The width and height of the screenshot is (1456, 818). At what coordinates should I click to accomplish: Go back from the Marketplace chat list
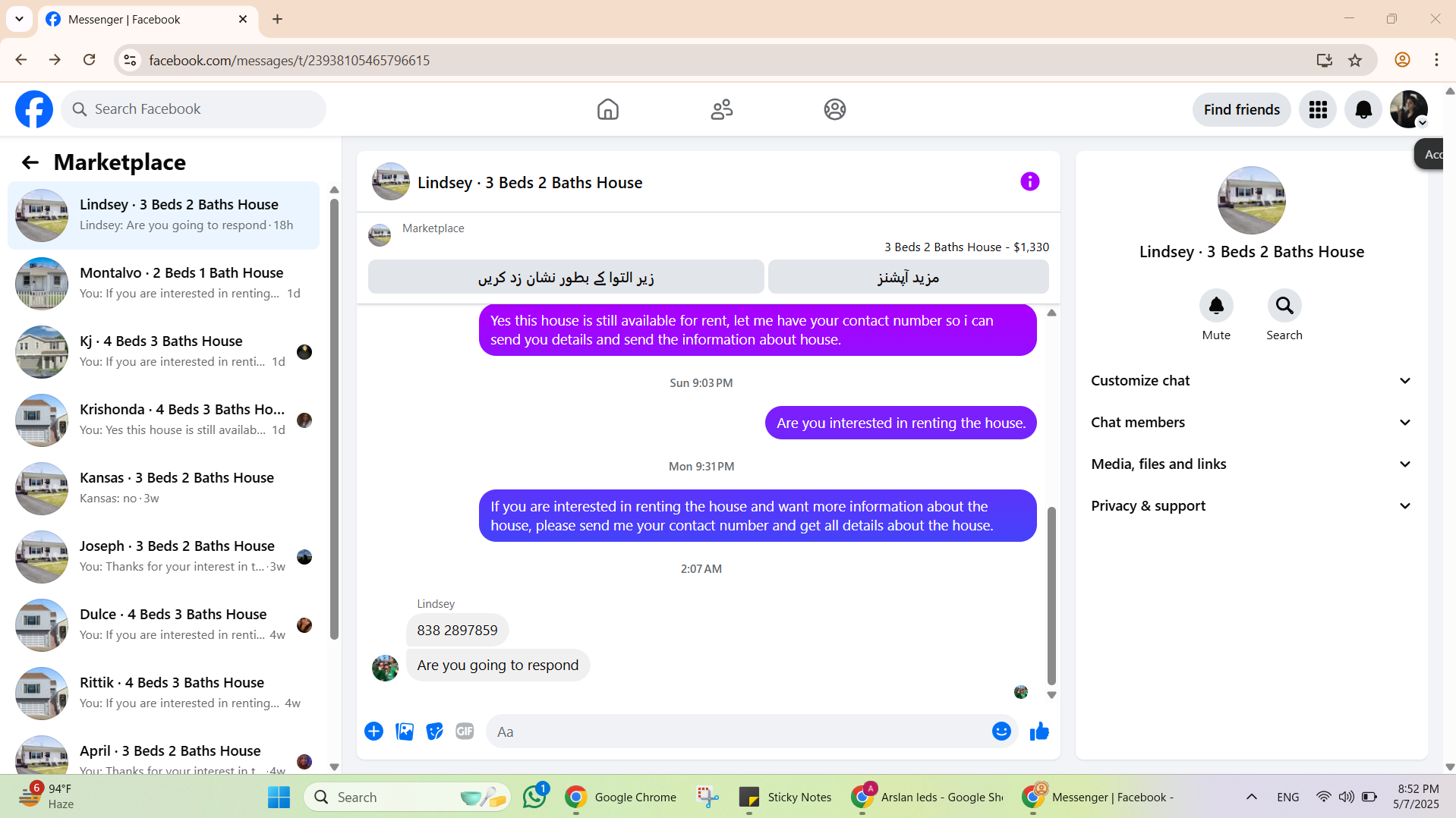click(30, 162)
